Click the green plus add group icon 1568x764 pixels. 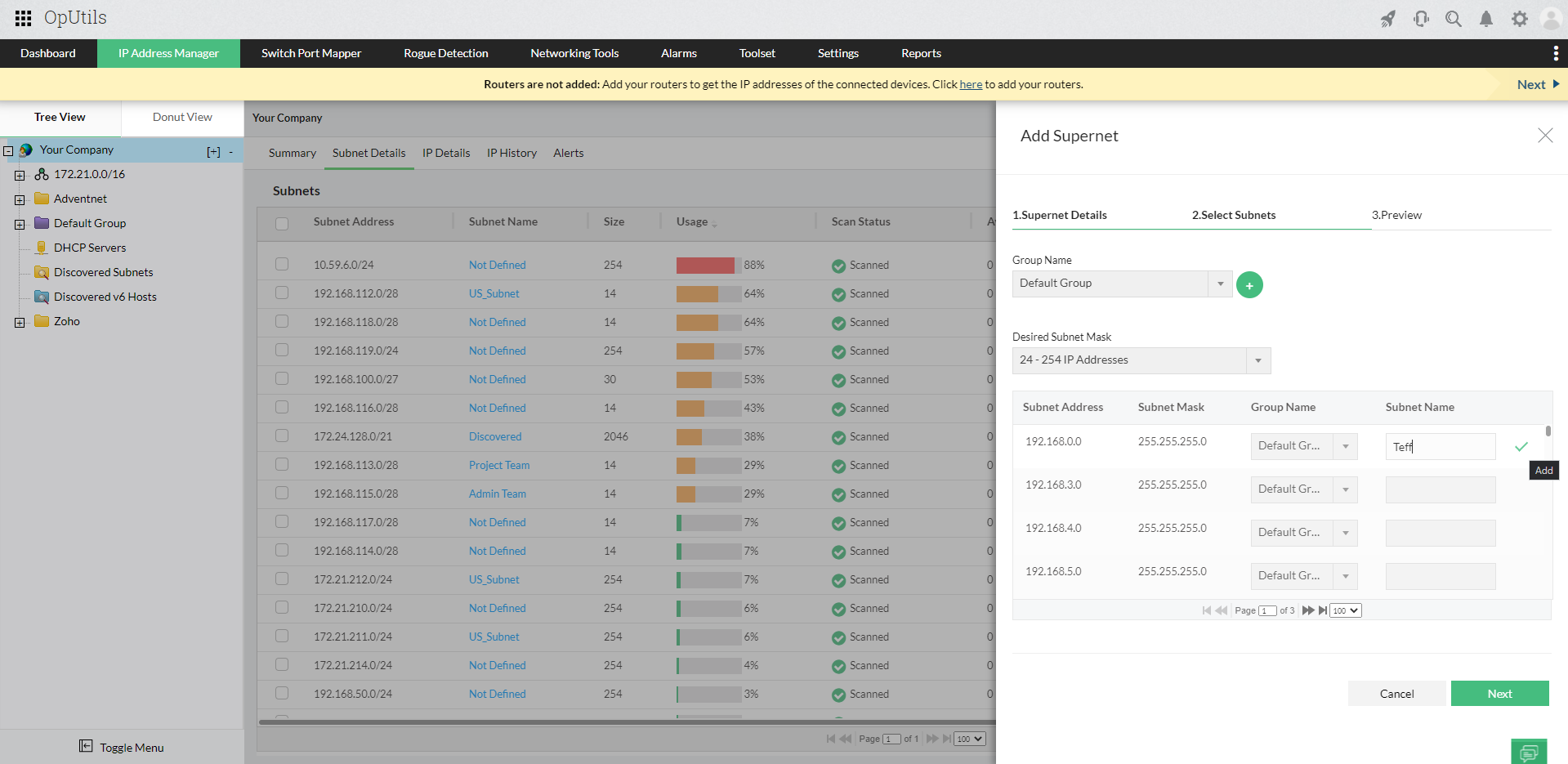tap(1249, 285)
